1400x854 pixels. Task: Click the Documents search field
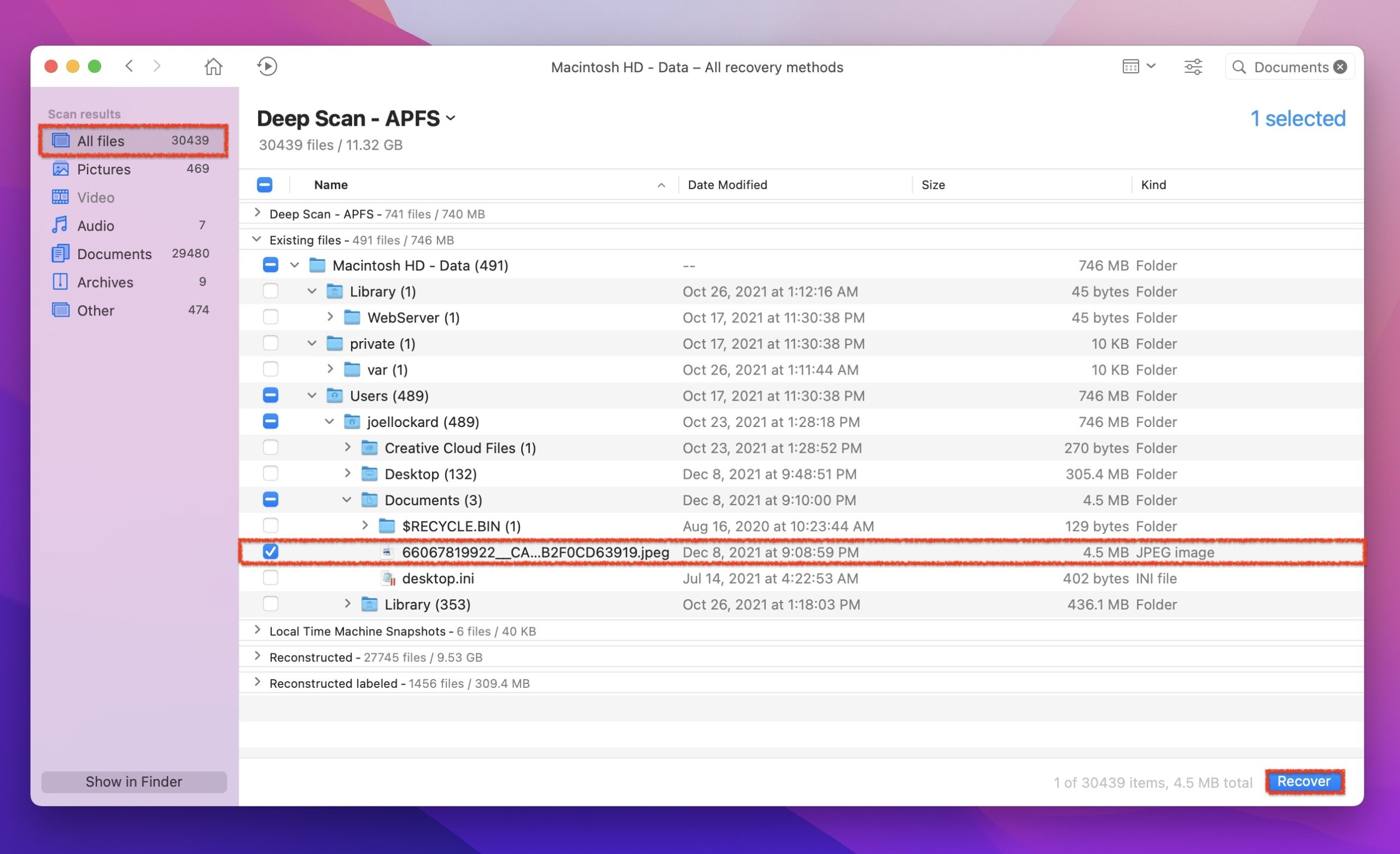coord(1290,67)
